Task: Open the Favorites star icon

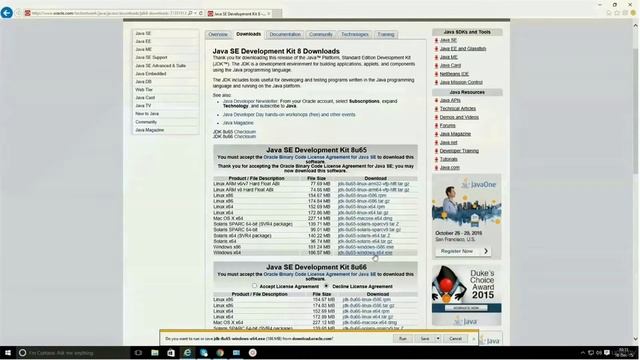Action: coord(617,13)
